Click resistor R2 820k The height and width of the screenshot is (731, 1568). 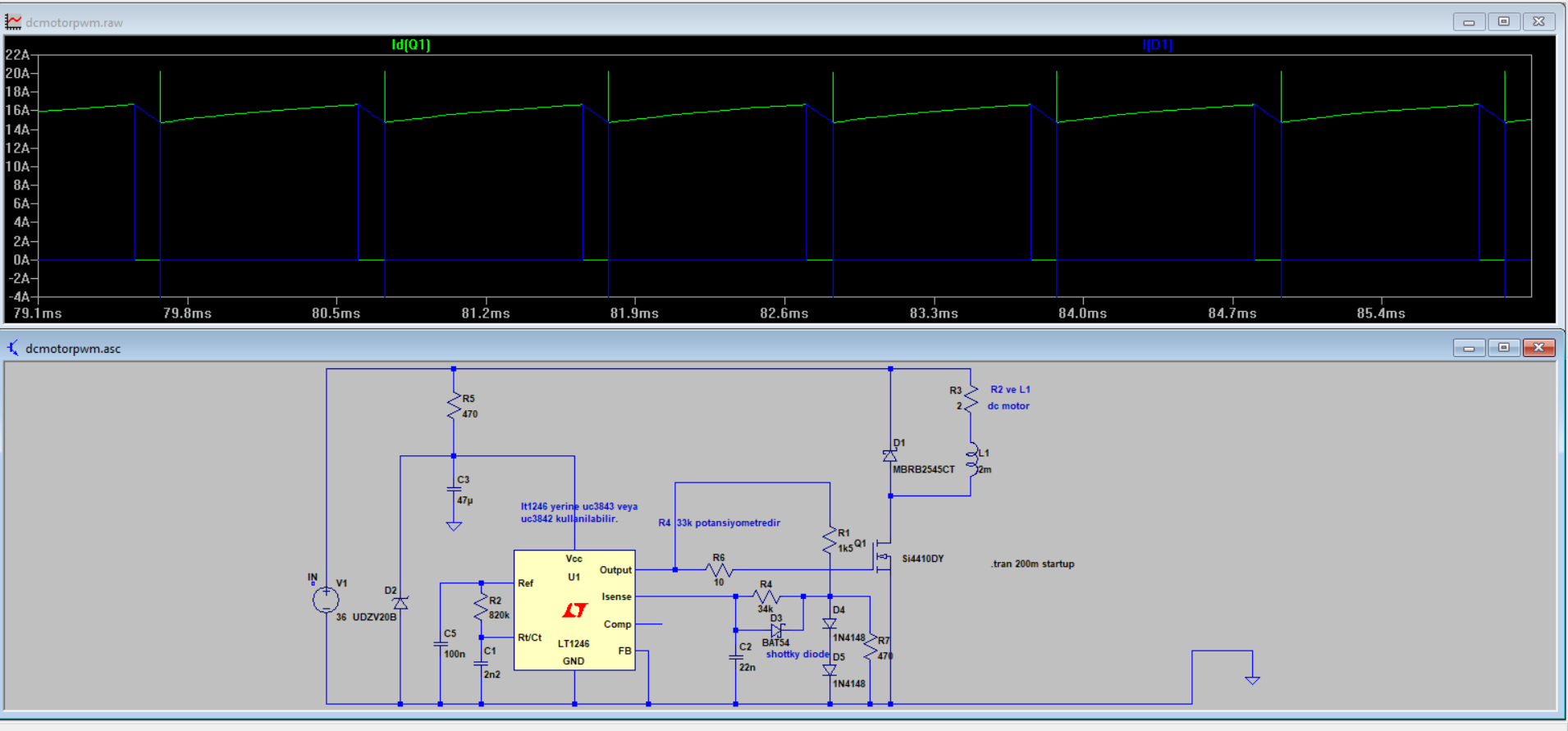[x=482, y=608]
